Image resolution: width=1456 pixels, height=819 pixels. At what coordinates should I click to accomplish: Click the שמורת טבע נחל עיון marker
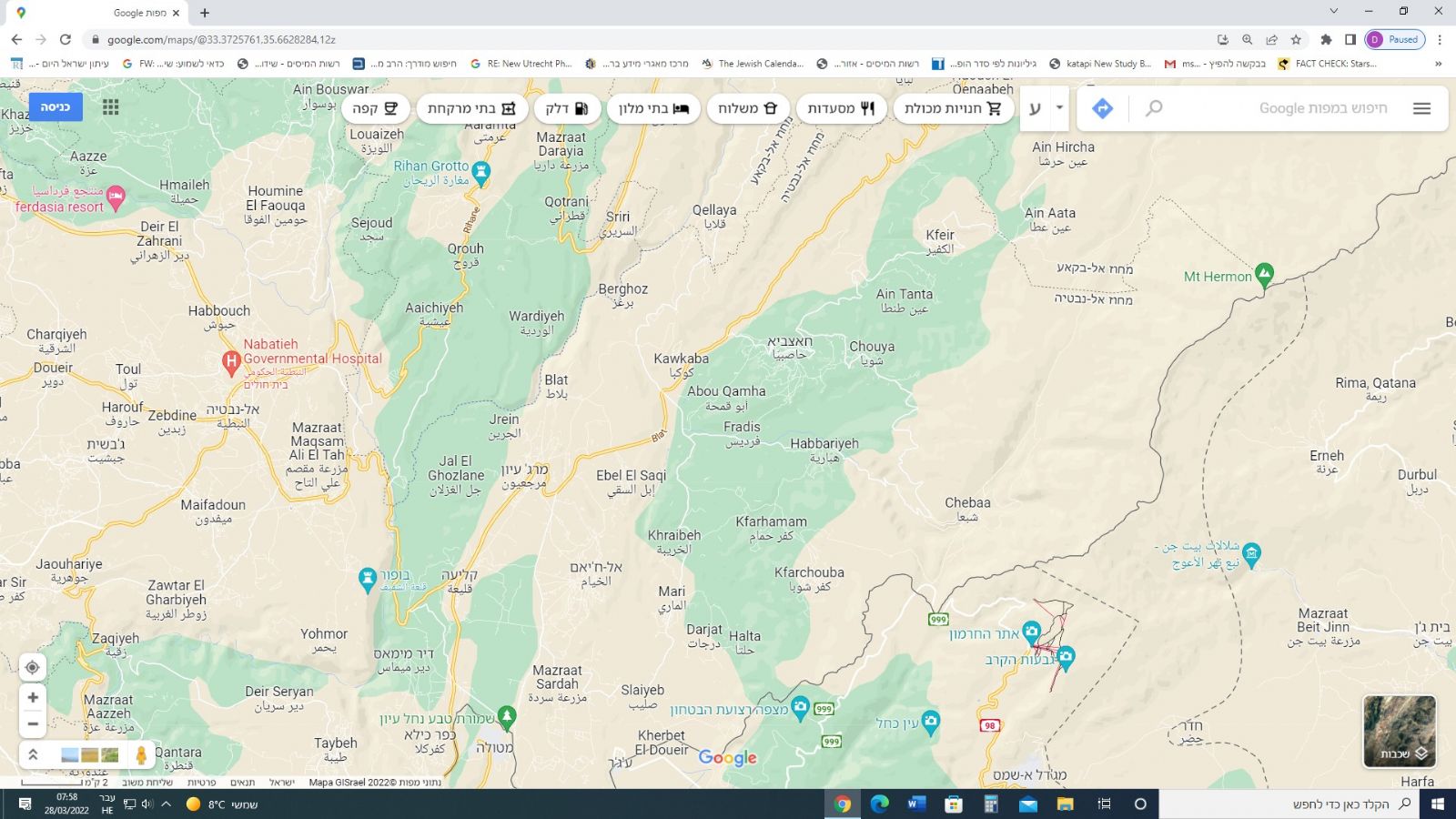pos(508,717)
